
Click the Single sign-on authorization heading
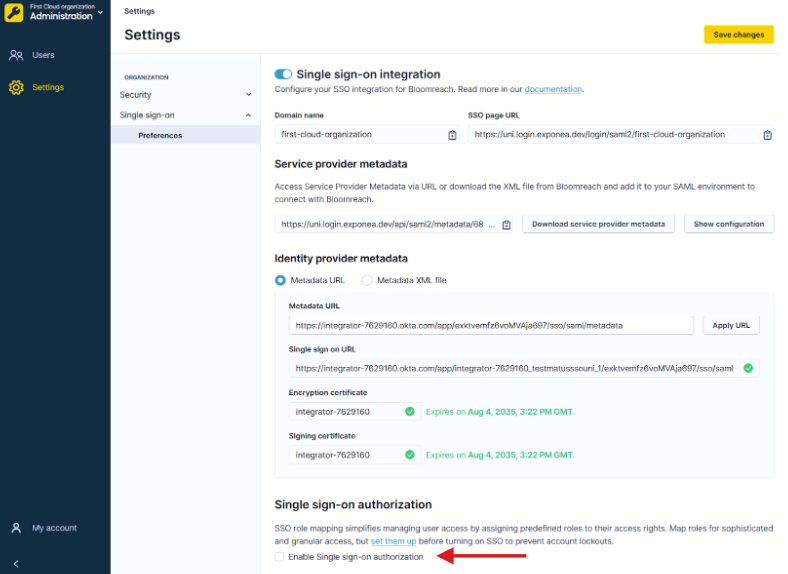coord(353,505)
